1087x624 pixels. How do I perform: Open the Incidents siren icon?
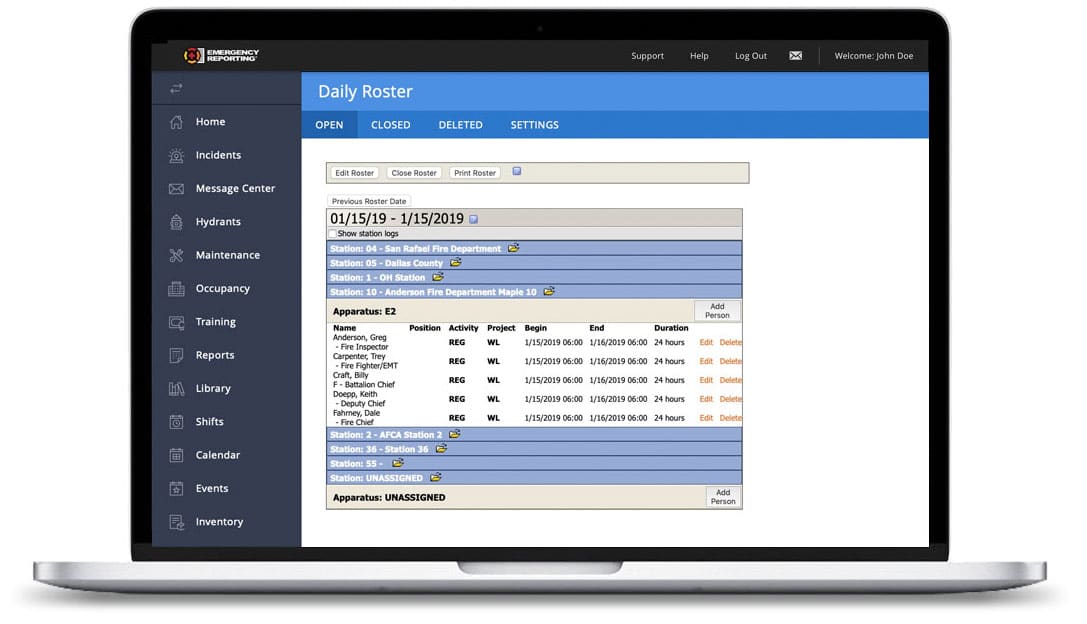point(176,155)
